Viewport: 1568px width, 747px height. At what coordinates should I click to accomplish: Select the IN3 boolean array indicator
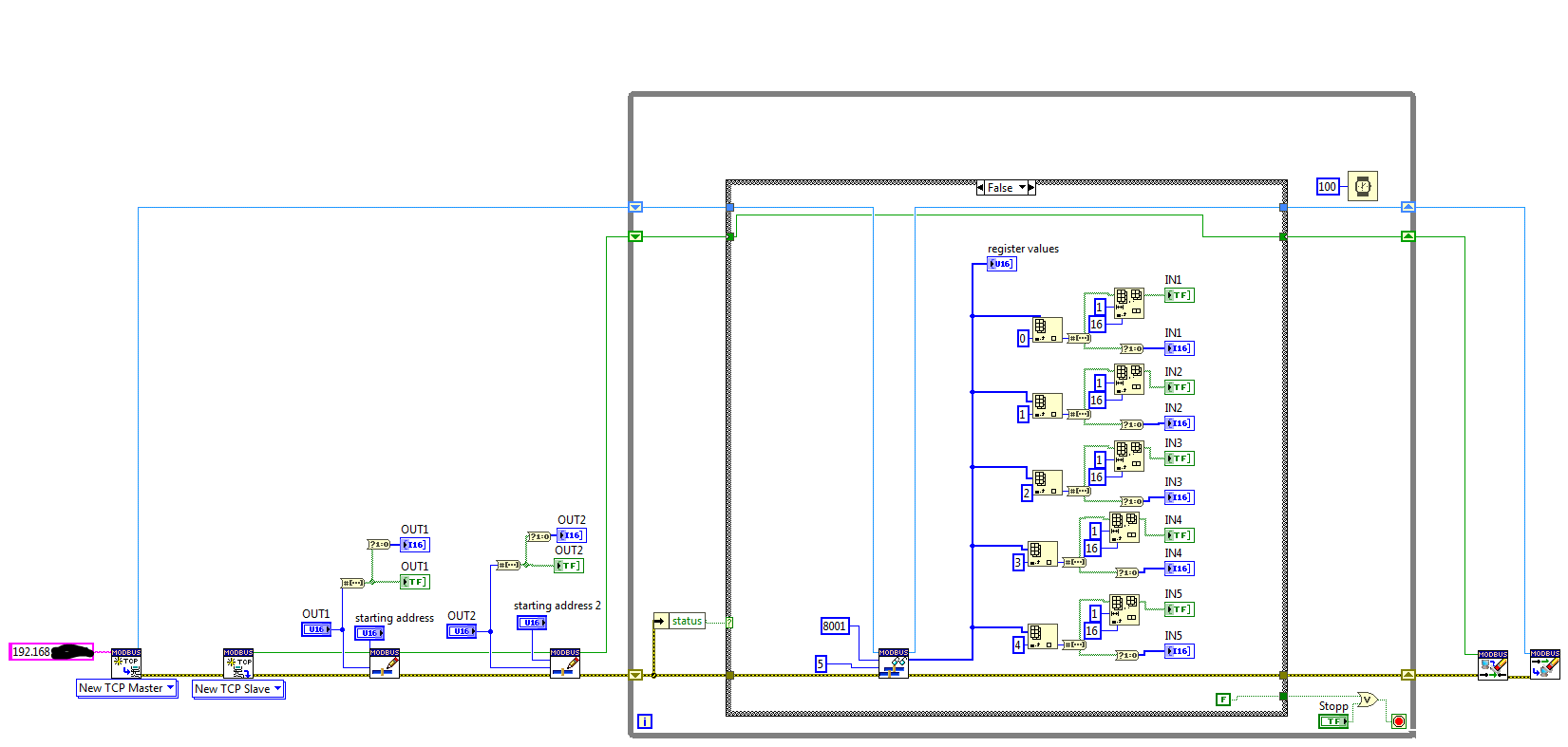click(1180, 458)
